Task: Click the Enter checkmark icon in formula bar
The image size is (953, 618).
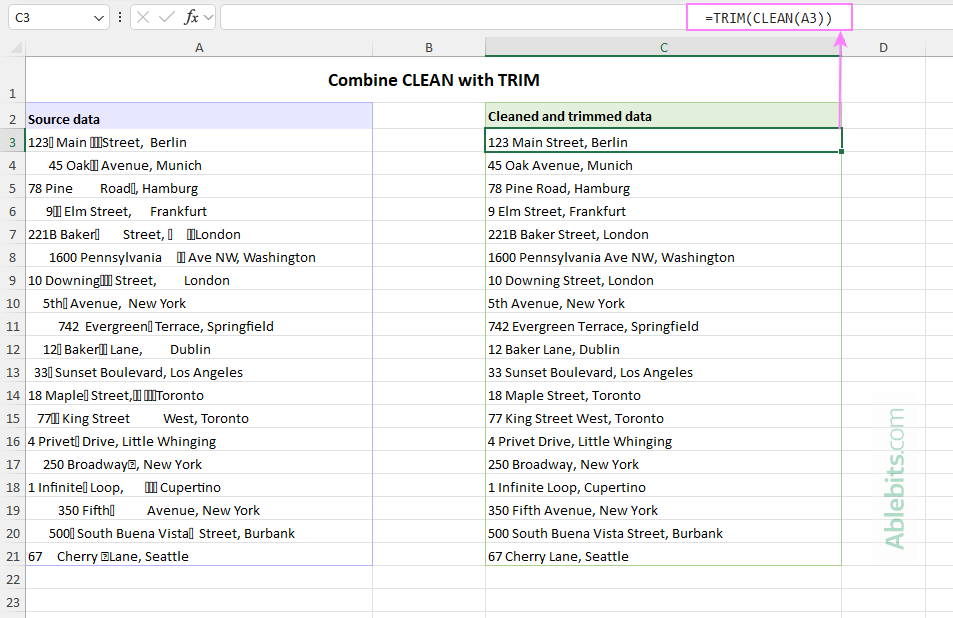Action: tap(167, 17)
